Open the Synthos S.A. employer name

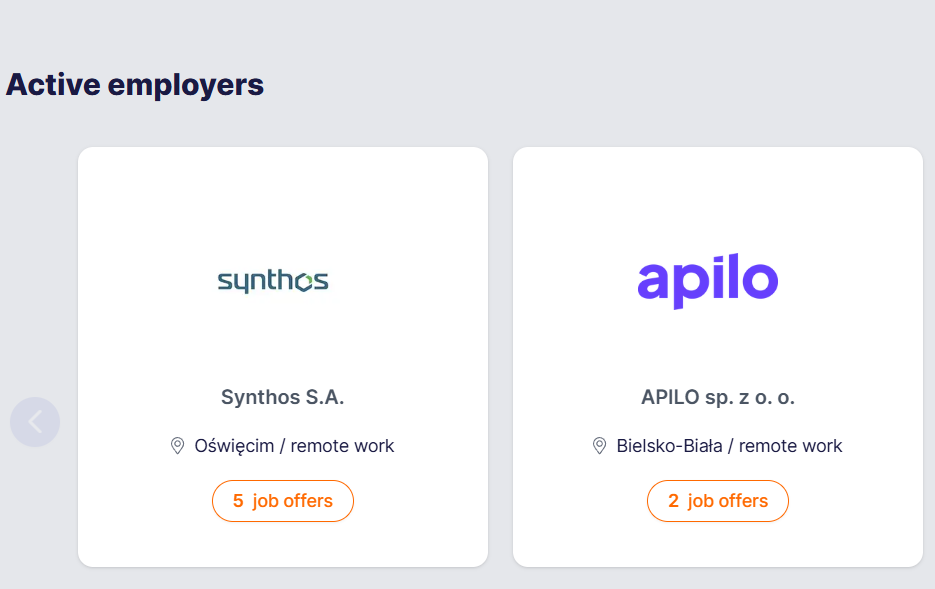282,397
